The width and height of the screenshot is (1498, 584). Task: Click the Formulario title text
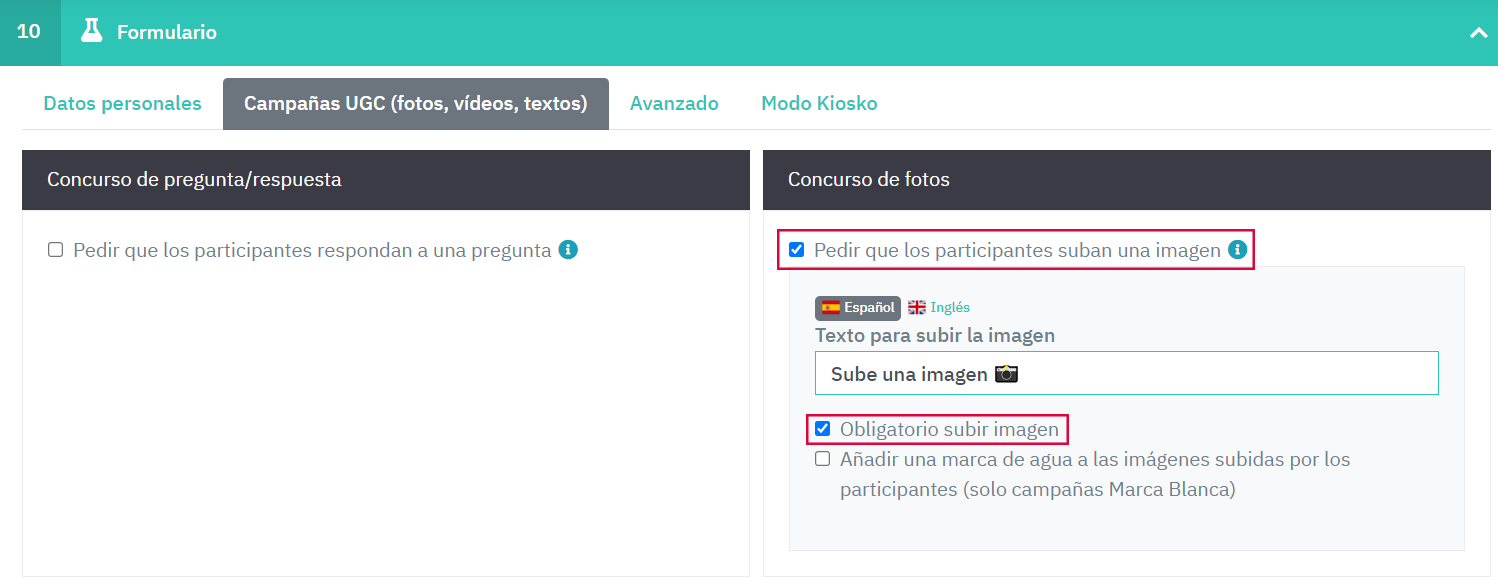(166, 31)
